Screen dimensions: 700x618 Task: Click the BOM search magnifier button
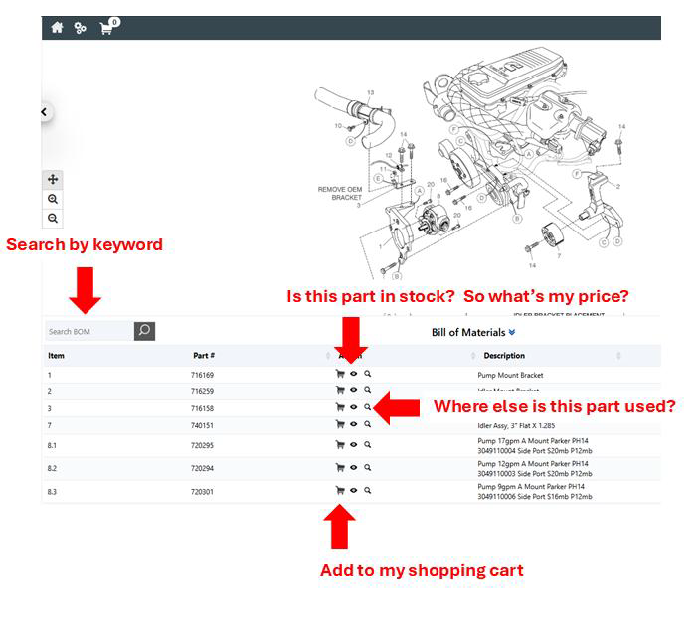(144, 331)
